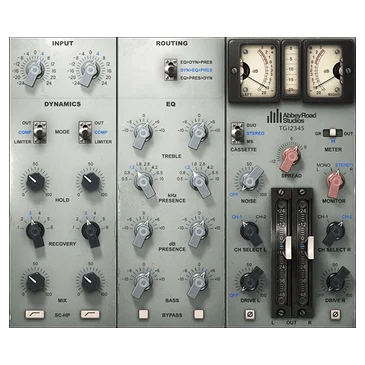The image size is (365, 365).
Task: Click the left dynamics MIX knob
Action: tap(35, 281)
